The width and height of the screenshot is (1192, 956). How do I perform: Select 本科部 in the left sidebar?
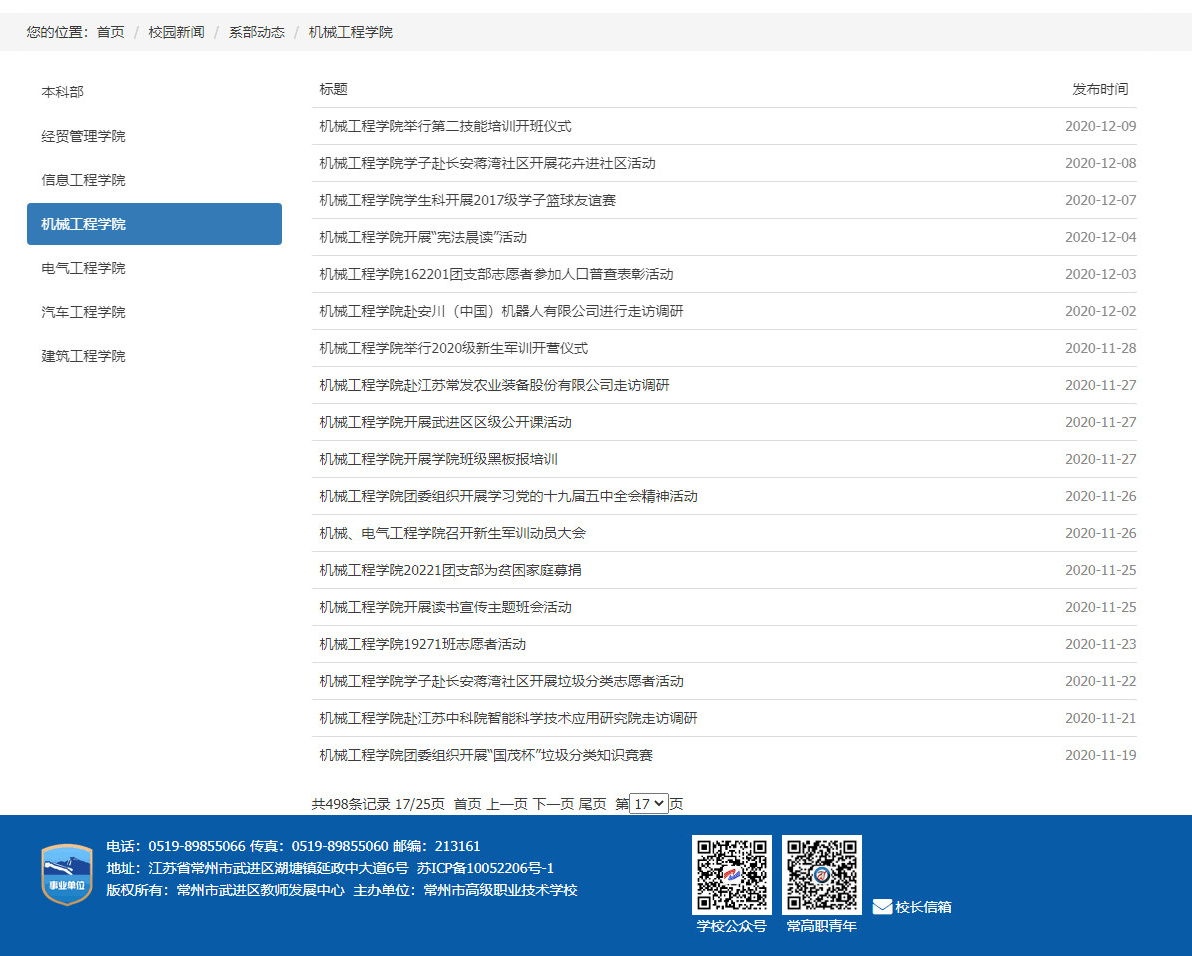point(62,92)
